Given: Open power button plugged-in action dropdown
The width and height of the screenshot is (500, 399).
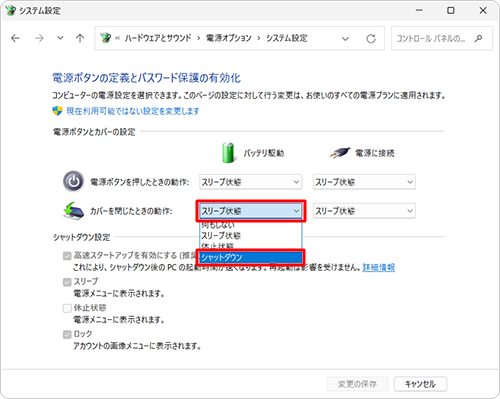Looking at the screenshot, I should tap(364, 182).
